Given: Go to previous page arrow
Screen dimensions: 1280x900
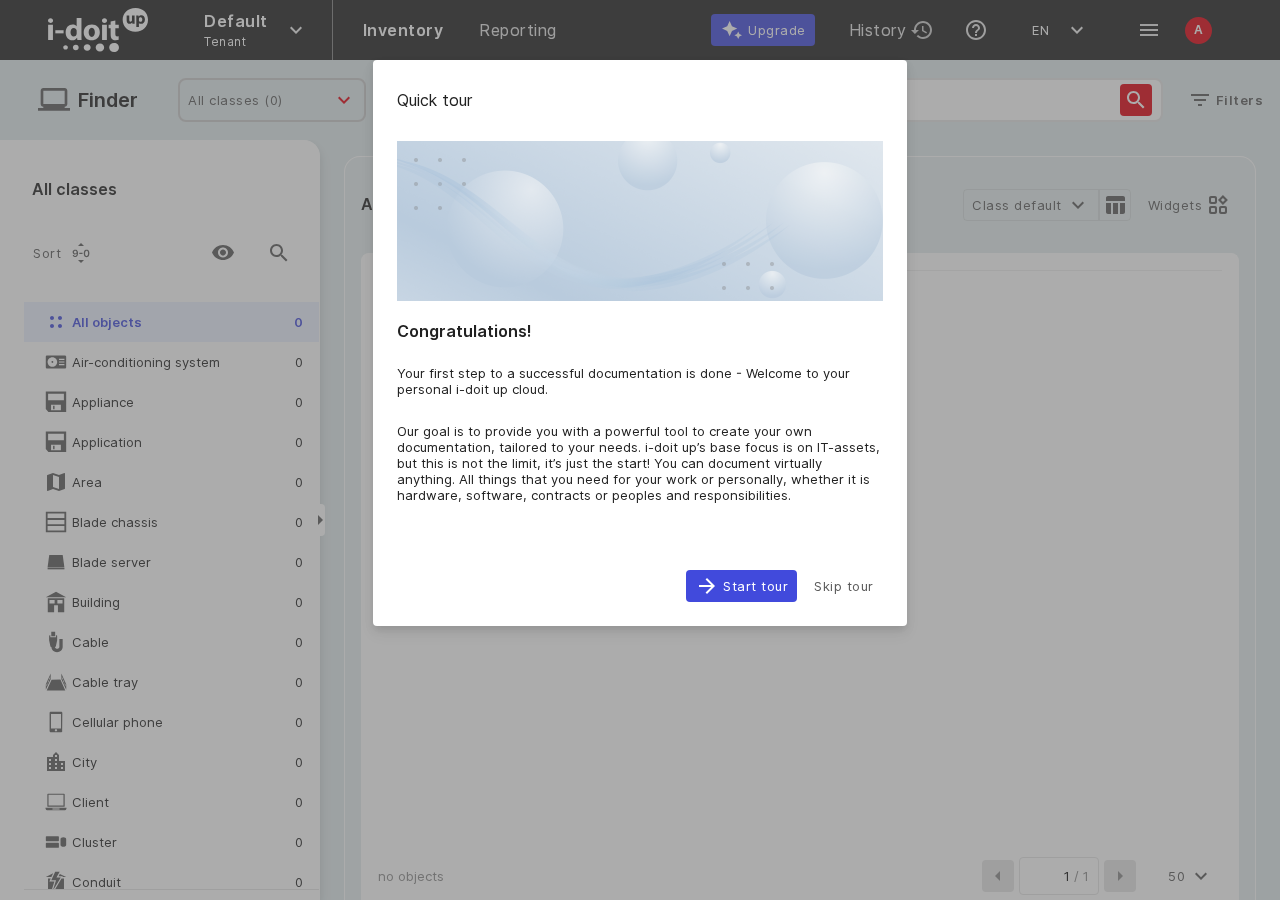Looking at the screenshot, I should point(998,876).
